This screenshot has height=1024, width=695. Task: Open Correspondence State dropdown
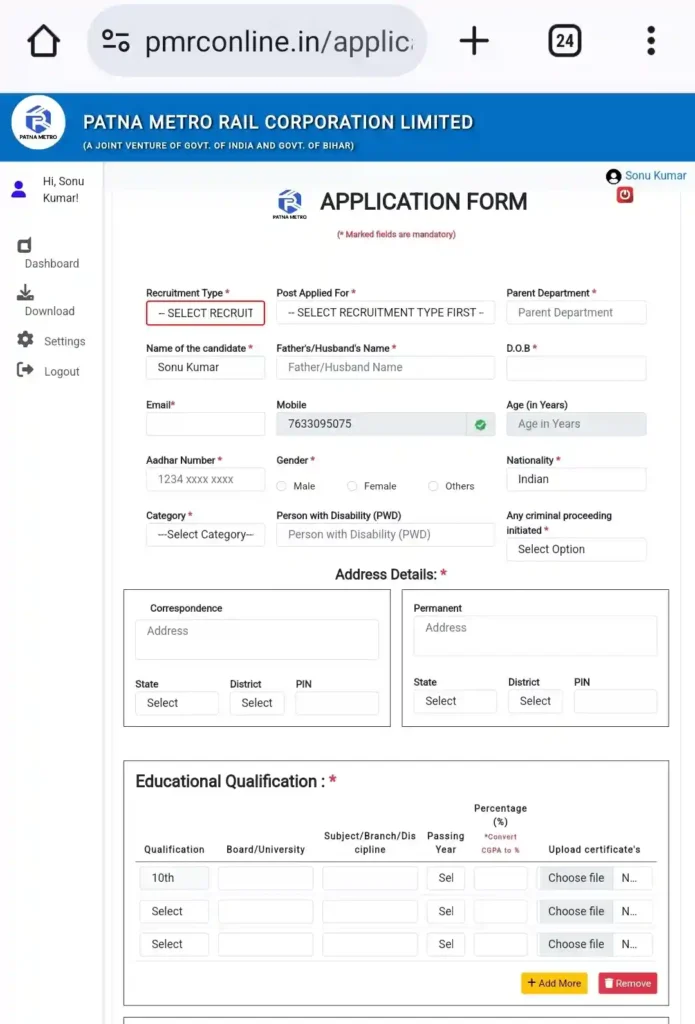(x=177, y=703)
